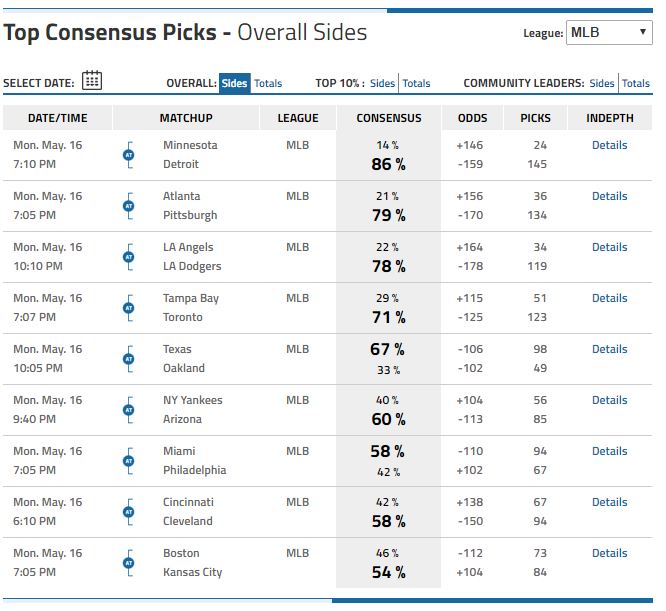Image resolution: width=666 pixels, height=611 pixels.
Task: Sort by the Consensus column header
Action: point(389,118)
